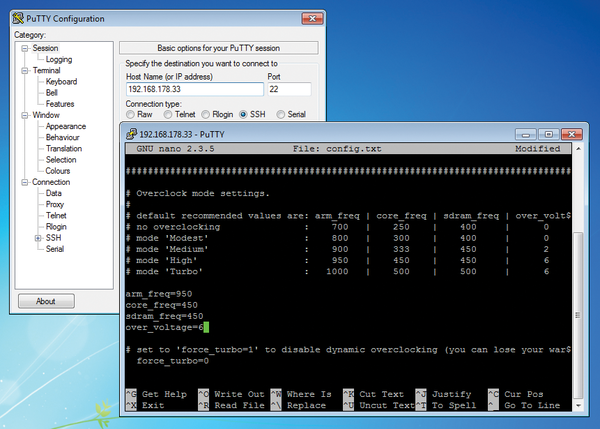The image size is (600, 429).
Task: Open the Features settings category
Action: 60,104
